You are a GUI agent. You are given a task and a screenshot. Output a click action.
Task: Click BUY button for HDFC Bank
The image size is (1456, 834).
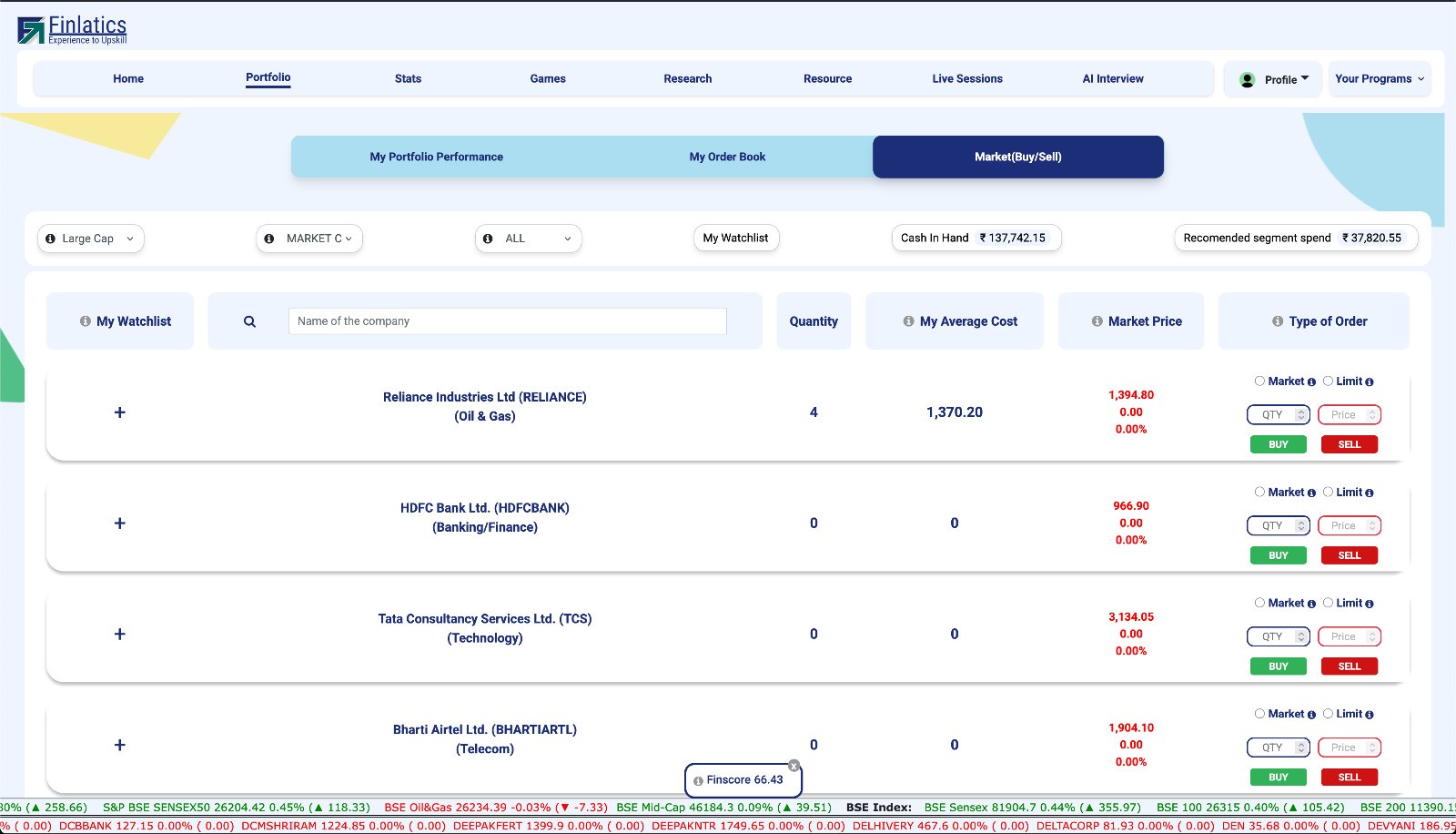click(1279, 555)
